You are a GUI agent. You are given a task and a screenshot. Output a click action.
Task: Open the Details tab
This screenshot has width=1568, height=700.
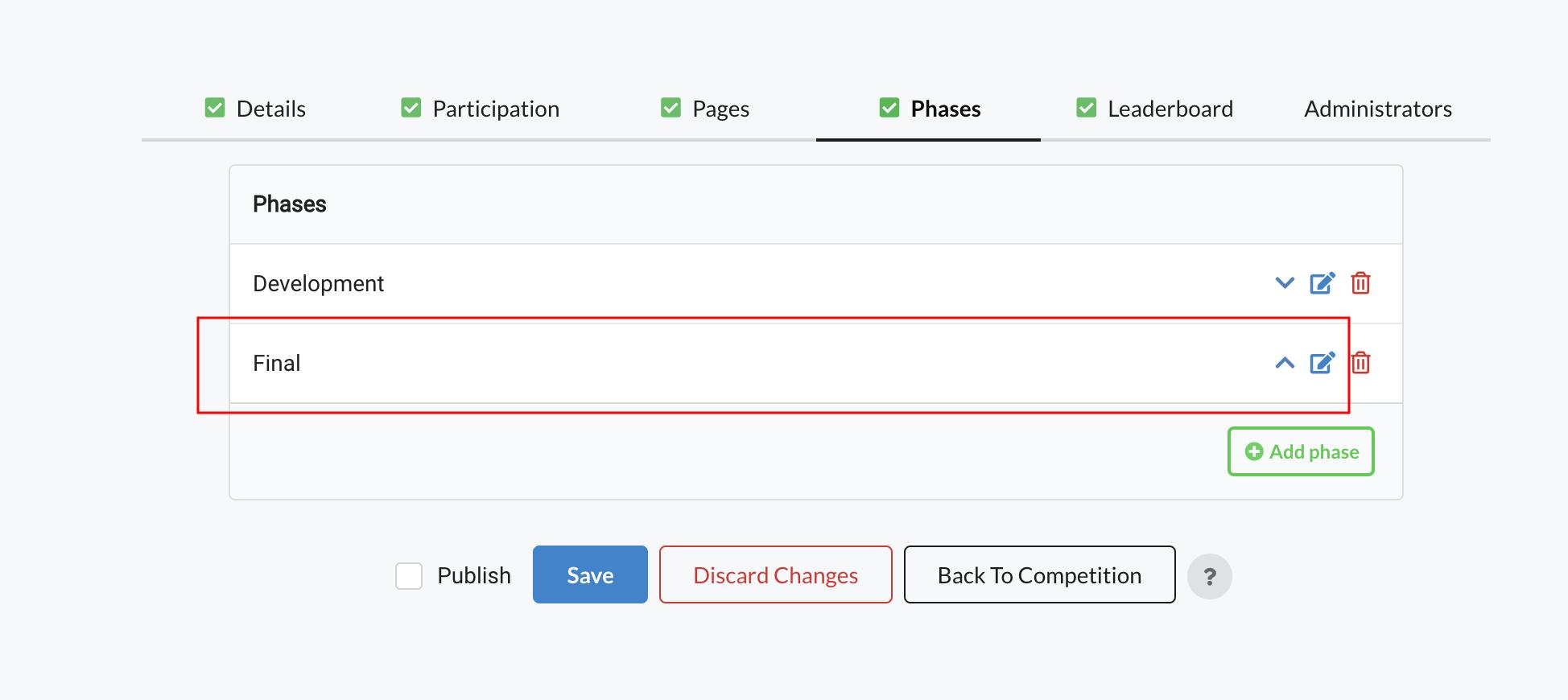[255, 109]
